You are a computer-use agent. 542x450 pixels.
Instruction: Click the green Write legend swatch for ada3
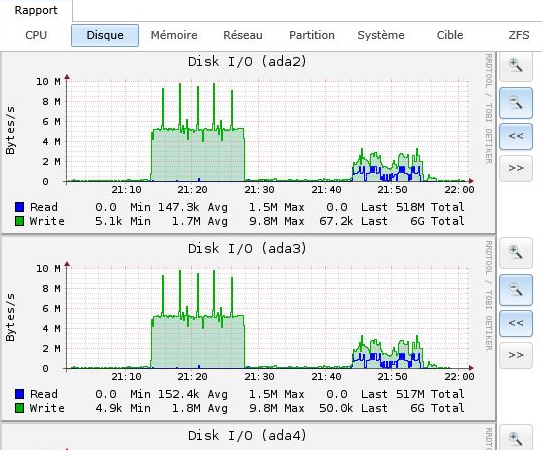[x=20, y=408]
